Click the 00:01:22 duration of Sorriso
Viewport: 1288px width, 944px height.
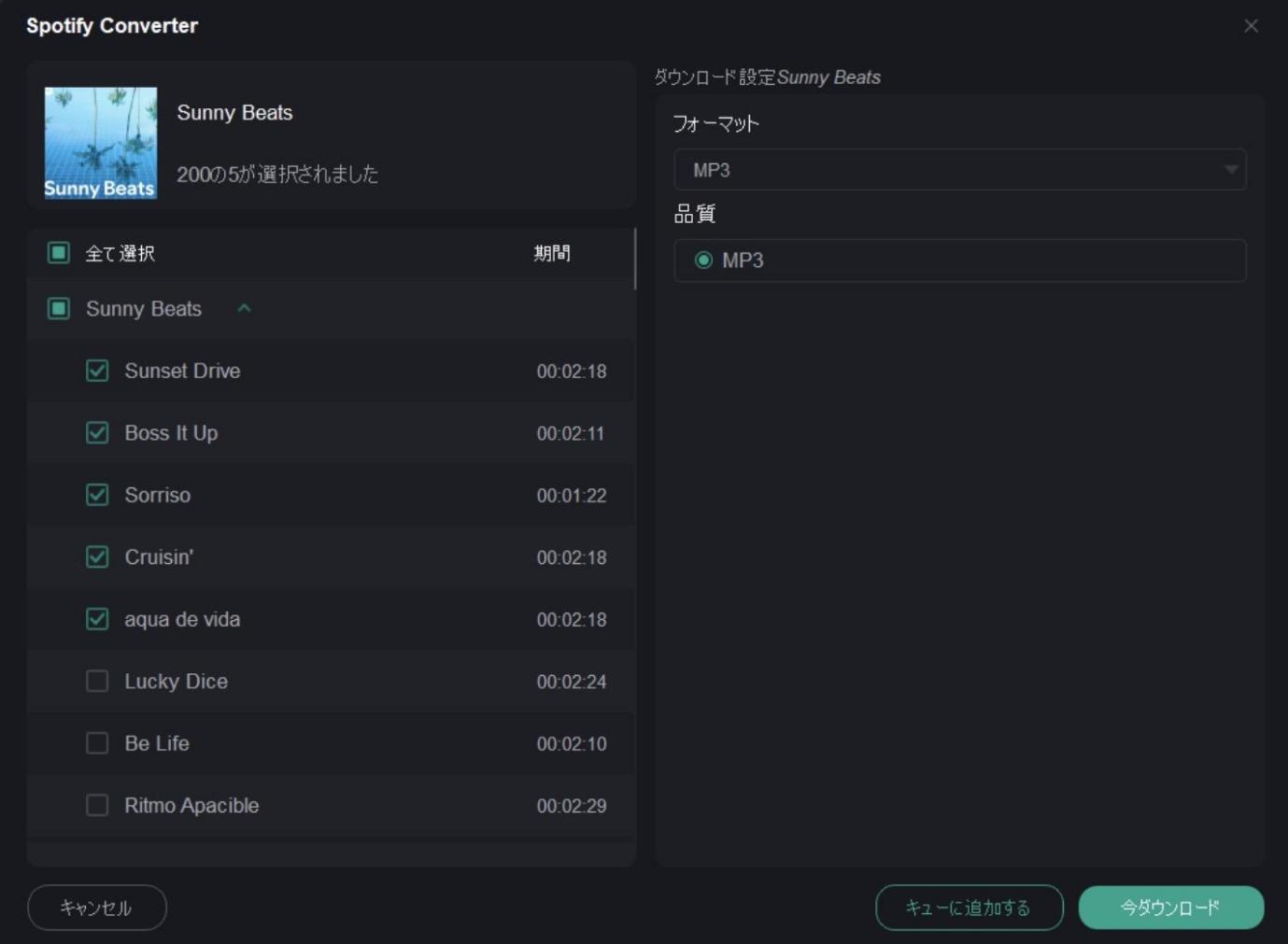coord(572,496)
